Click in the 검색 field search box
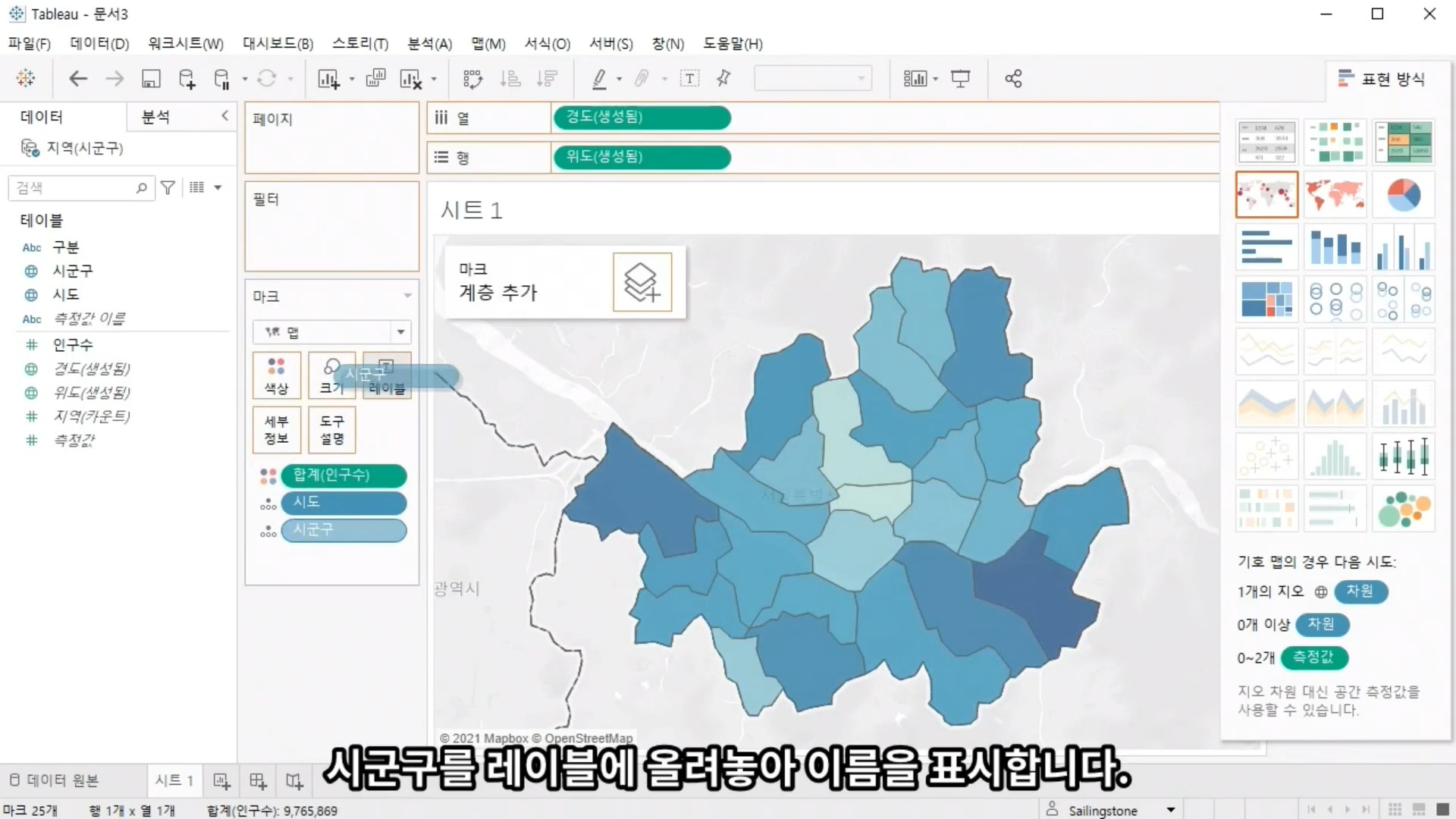1456x819 pixels. coord(74,187)
